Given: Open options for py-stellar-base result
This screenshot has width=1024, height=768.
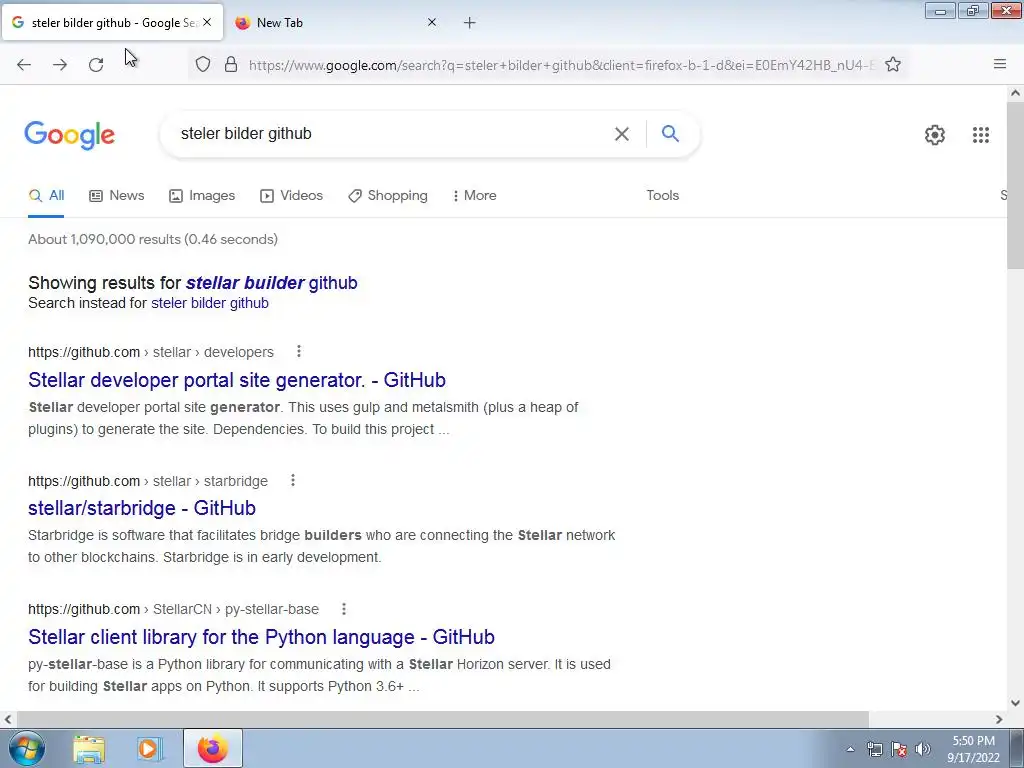Looking at the screenshot, I should pyautogui.click(x=344, y=609).
